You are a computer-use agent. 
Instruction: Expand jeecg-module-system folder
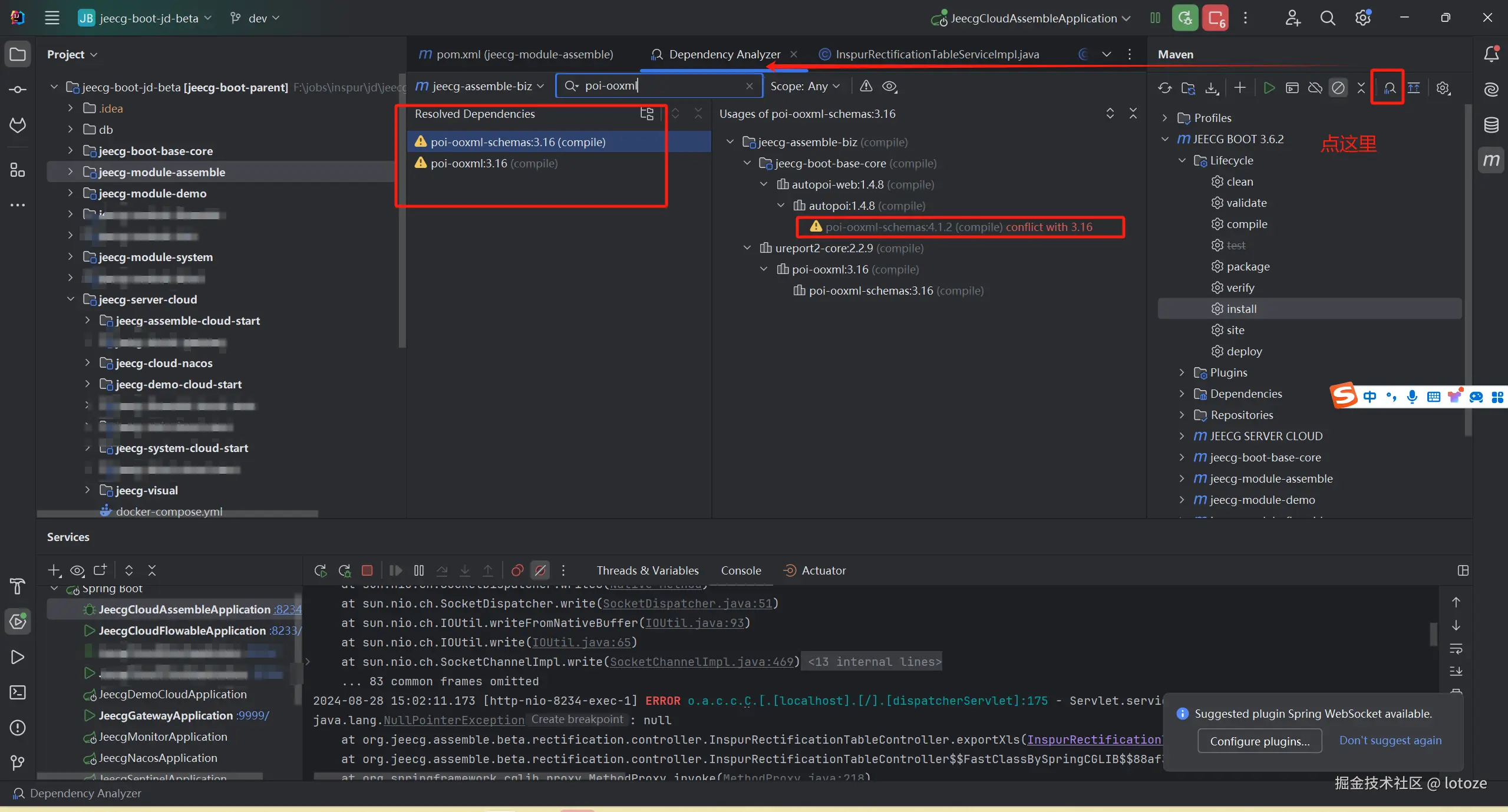click(x=70, y=257)
